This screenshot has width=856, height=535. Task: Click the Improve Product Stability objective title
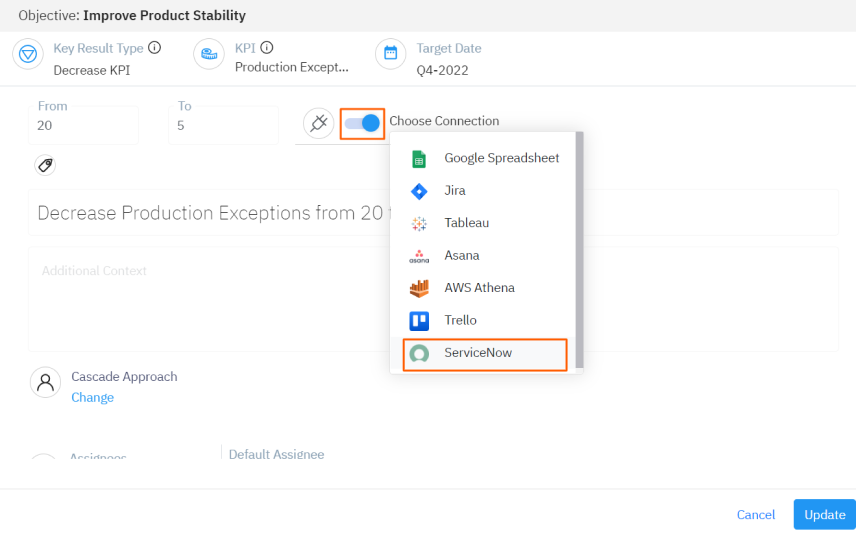click(164, 15)
